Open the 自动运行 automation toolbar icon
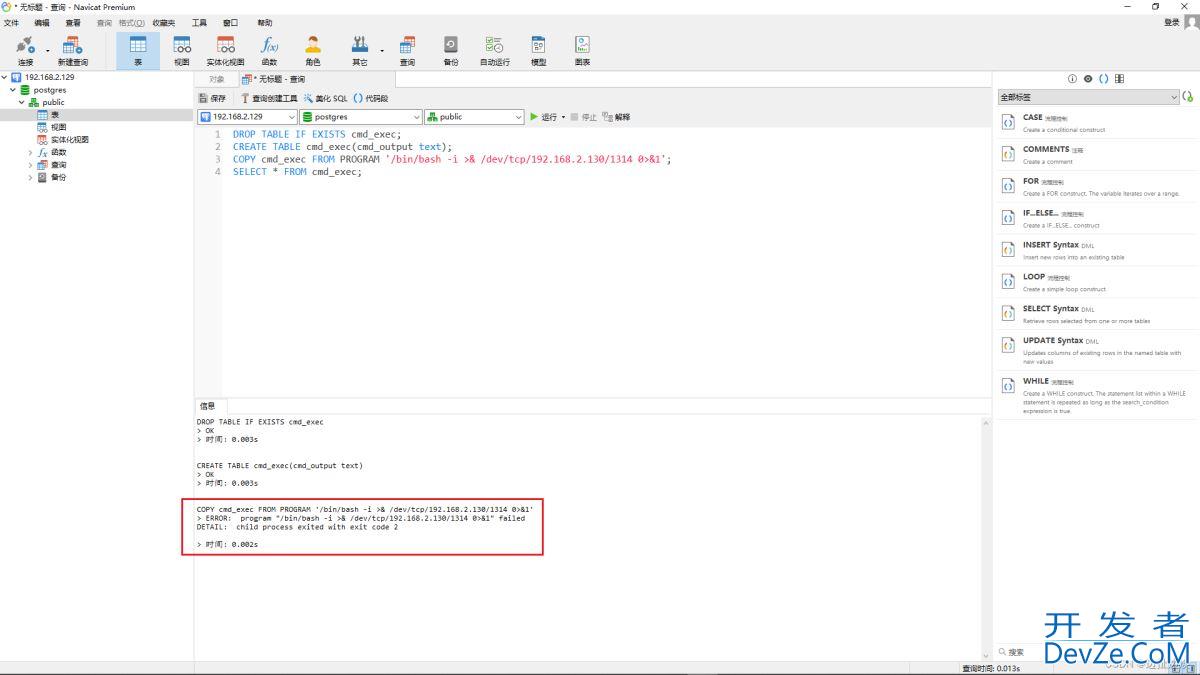The width and height of the screenshot is (1200, 675). pyautogui.click(x=494, y=50)
